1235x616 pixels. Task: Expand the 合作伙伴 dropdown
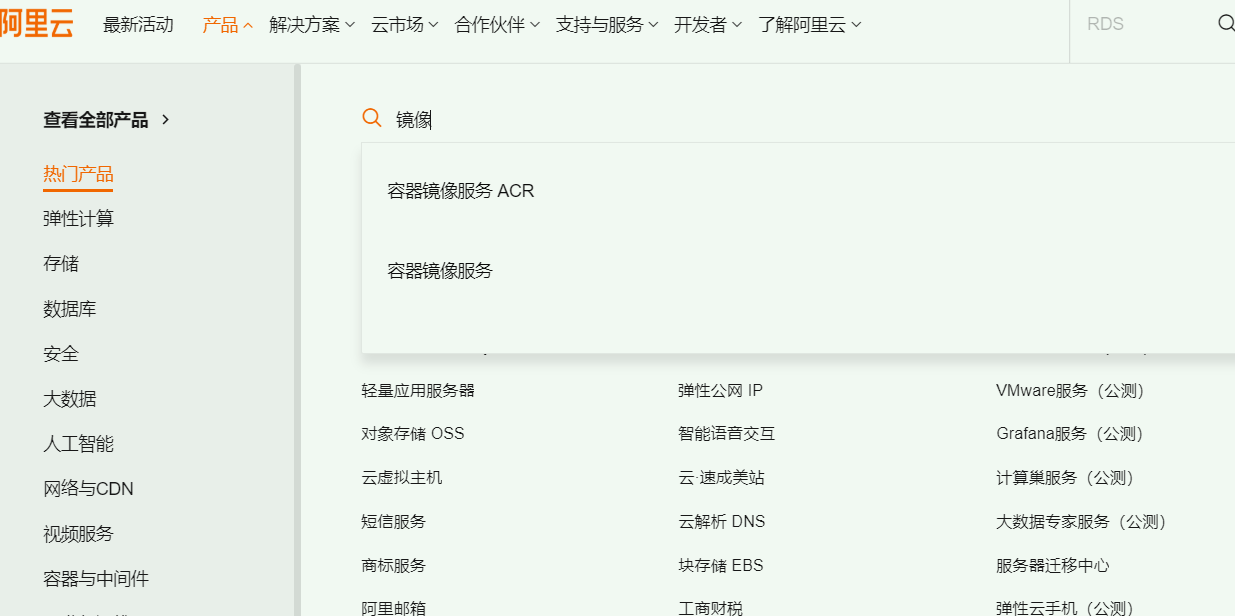(497, 25)
